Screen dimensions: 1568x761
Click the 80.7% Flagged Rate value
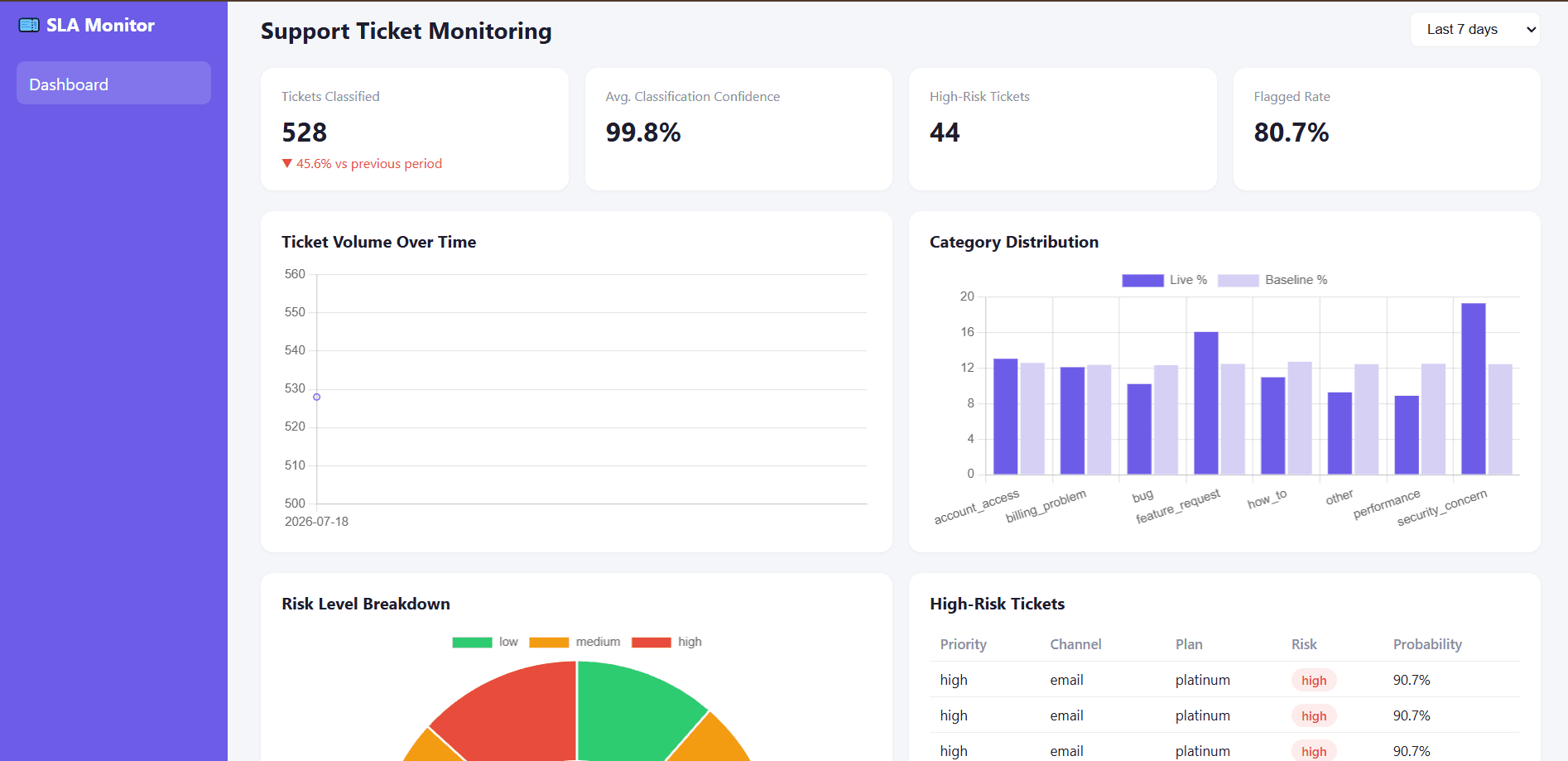(1291, 132)
